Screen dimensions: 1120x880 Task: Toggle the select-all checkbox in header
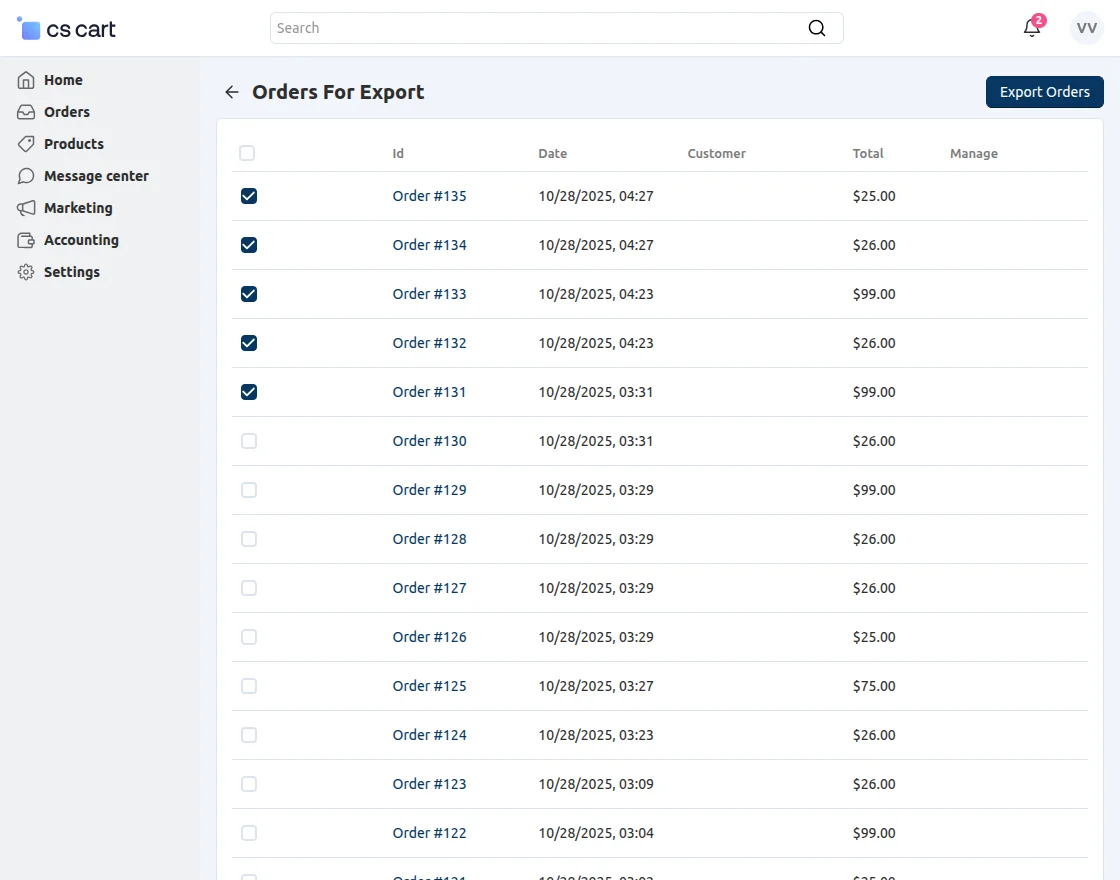click(247, 153)
